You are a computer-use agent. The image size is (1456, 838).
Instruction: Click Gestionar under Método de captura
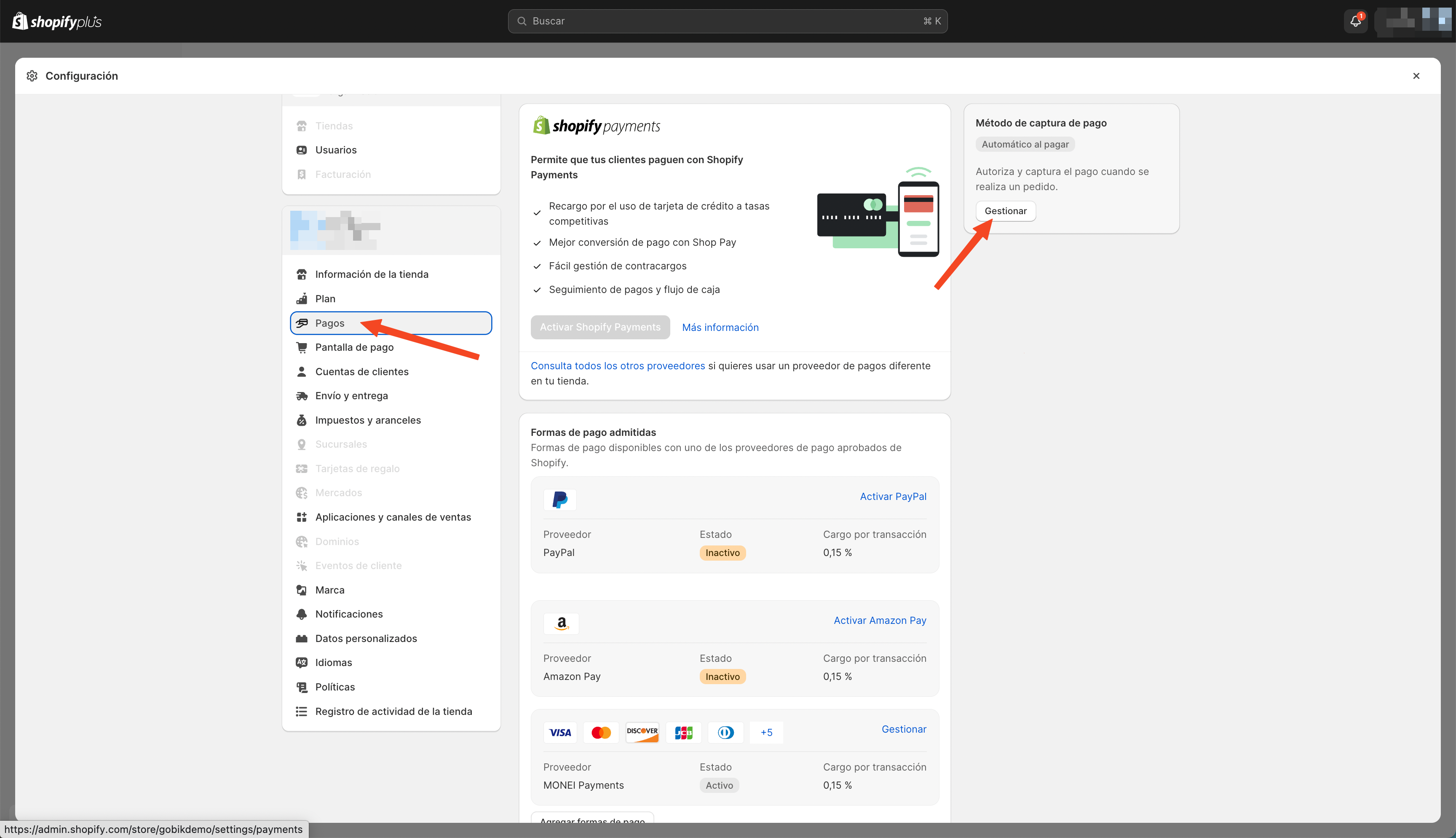(1005, 211)
